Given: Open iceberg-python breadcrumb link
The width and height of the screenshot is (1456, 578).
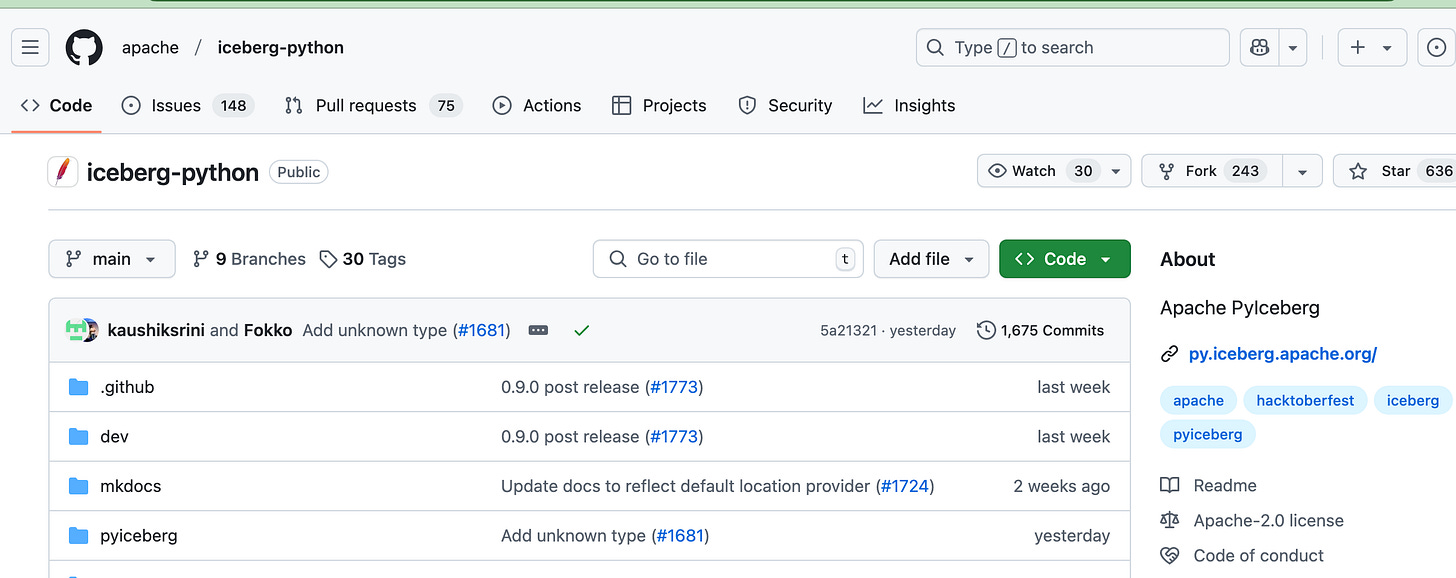Looking at the screenshot, I should (x=281, y=47).
